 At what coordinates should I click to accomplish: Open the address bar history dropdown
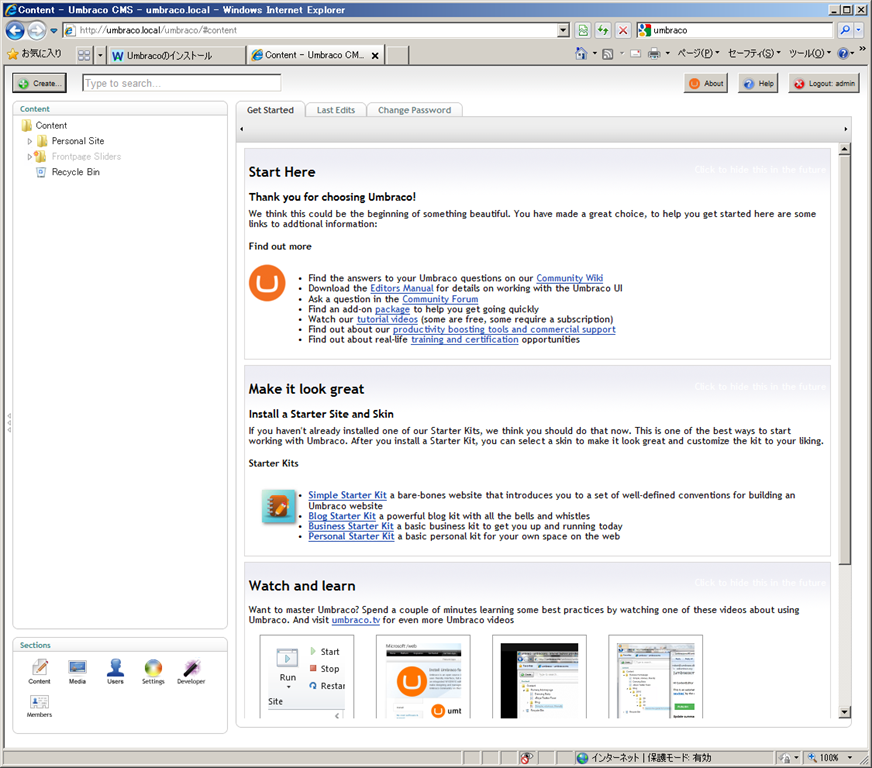(563, 31)
